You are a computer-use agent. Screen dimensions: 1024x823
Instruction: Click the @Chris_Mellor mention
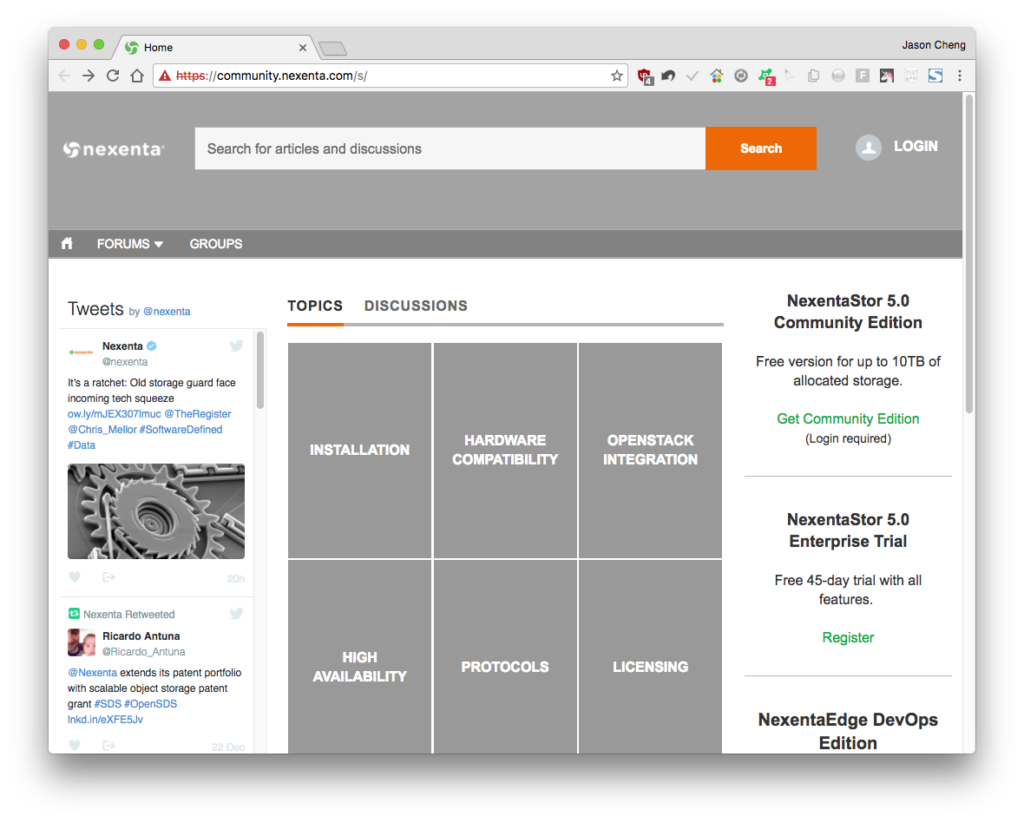coord(102,430)
